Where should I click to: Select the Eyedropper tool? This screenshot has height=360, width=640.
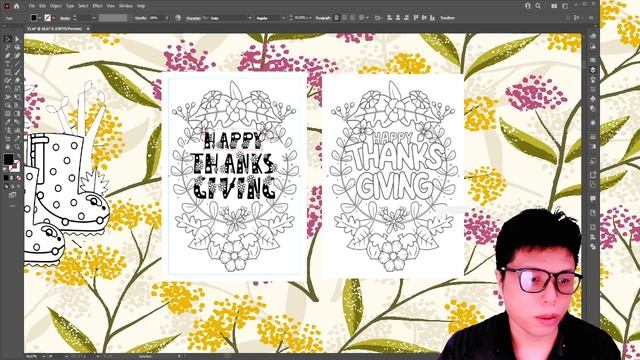pyautogui.click(x=7, y=121)
